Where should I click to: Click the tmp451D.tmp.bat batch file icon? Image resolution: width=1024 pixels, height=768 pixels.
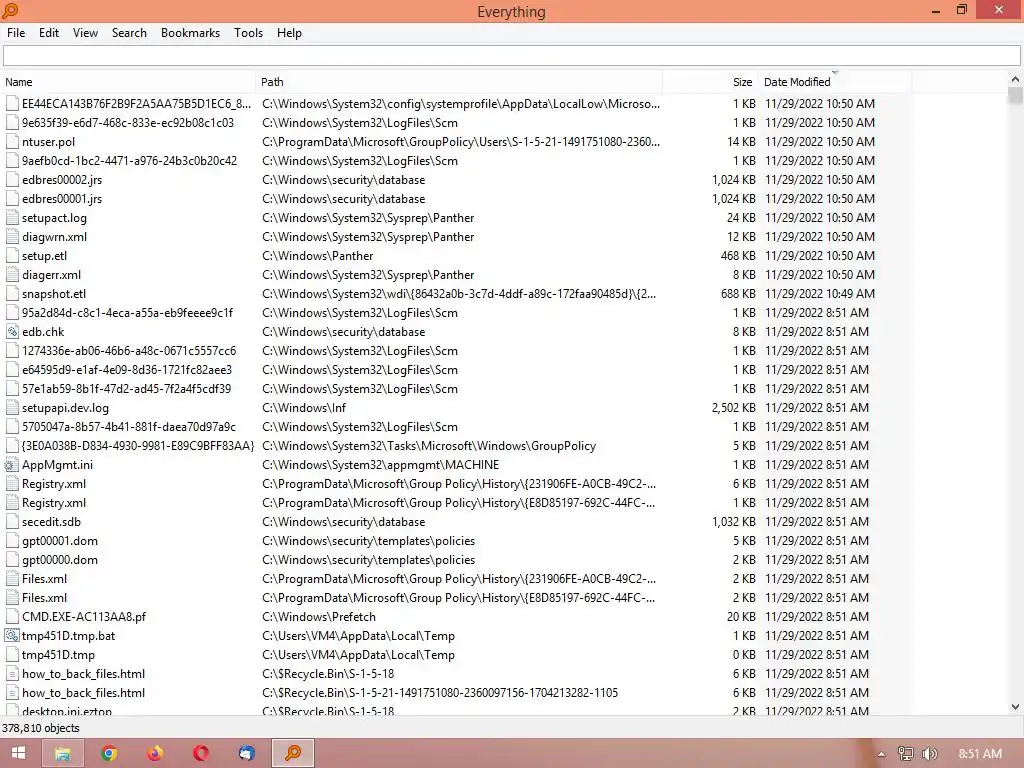point(12,635)
